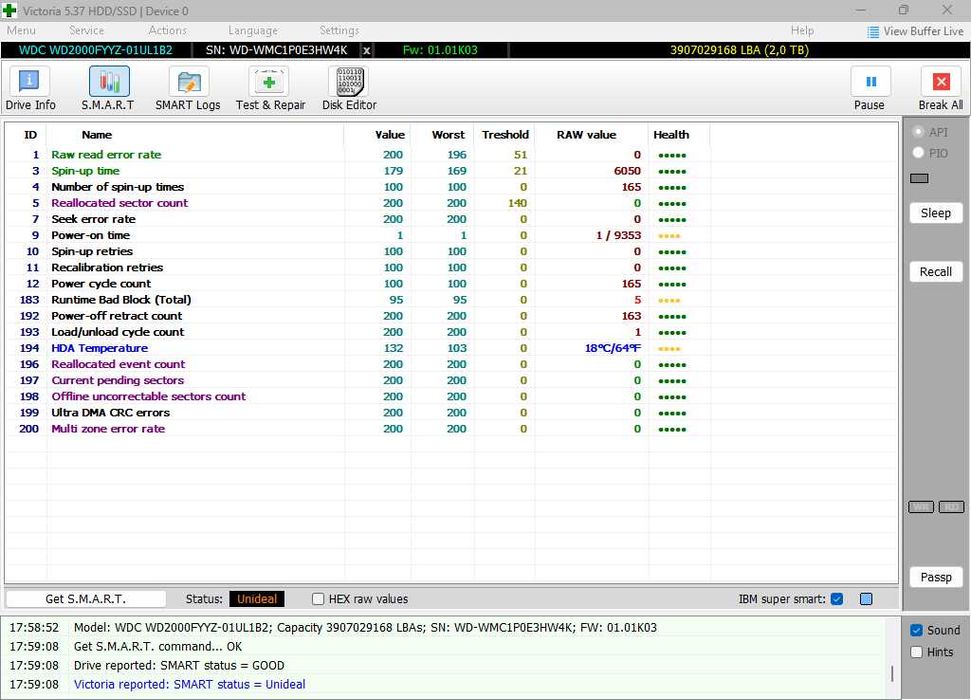Click the yellow health dots for Power-on time

click(669, 236)
